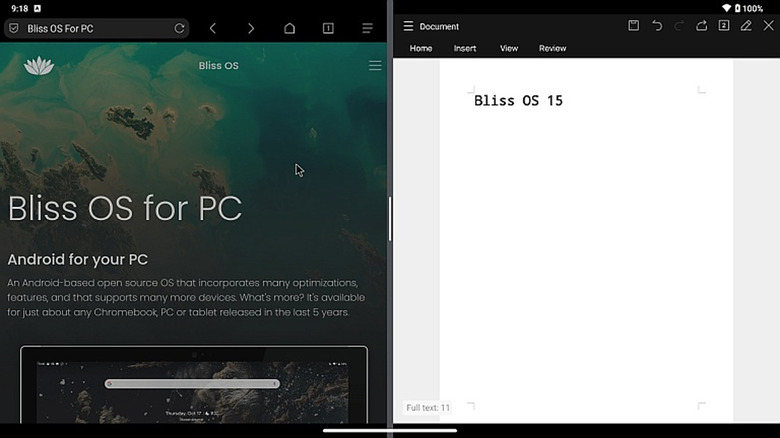Open the document windows switcher icon
This screenshot has height=438, width=780.
tap(724, 26)
